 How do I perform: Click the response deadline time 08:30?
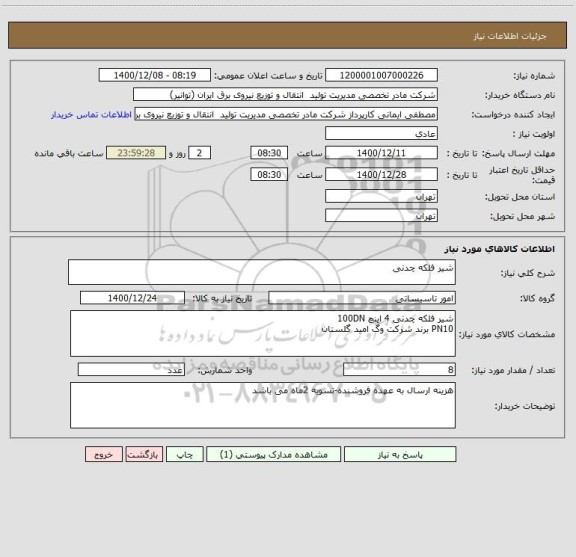pyautogui.click(x=269, y=153)
